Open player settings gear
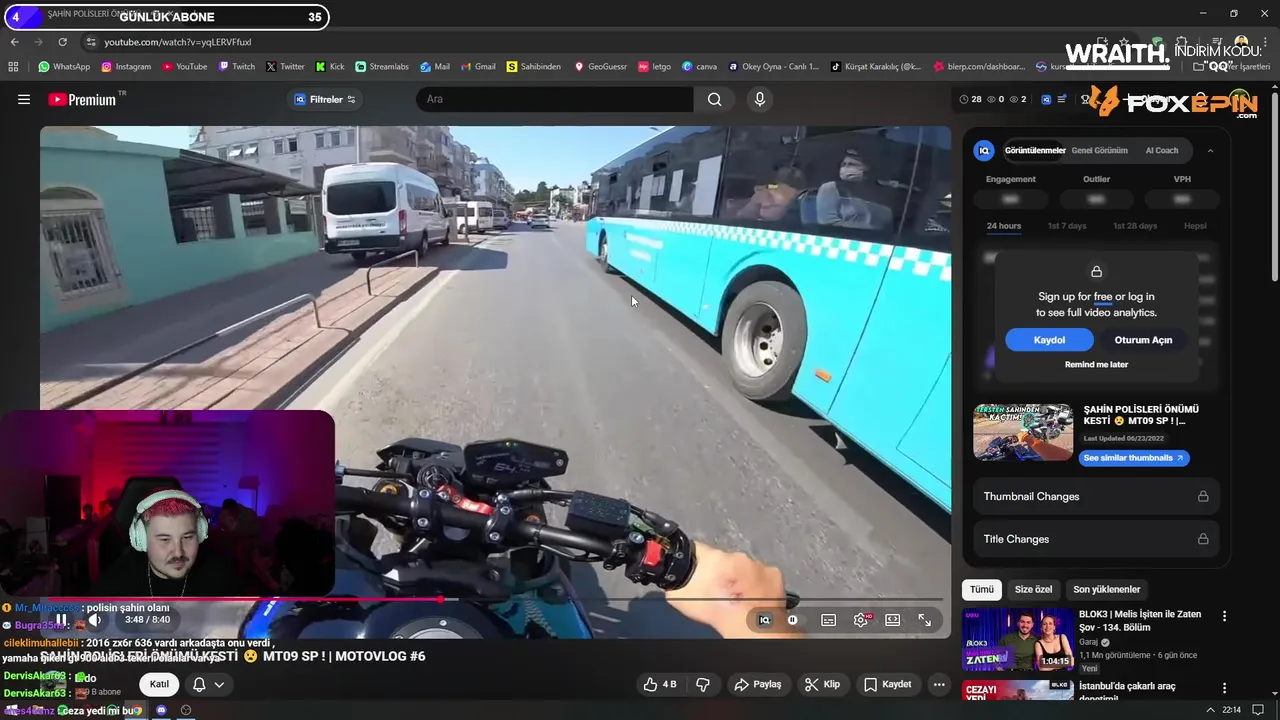The width and height of the screenshot is (1280, 720). (x=861, y=620)
